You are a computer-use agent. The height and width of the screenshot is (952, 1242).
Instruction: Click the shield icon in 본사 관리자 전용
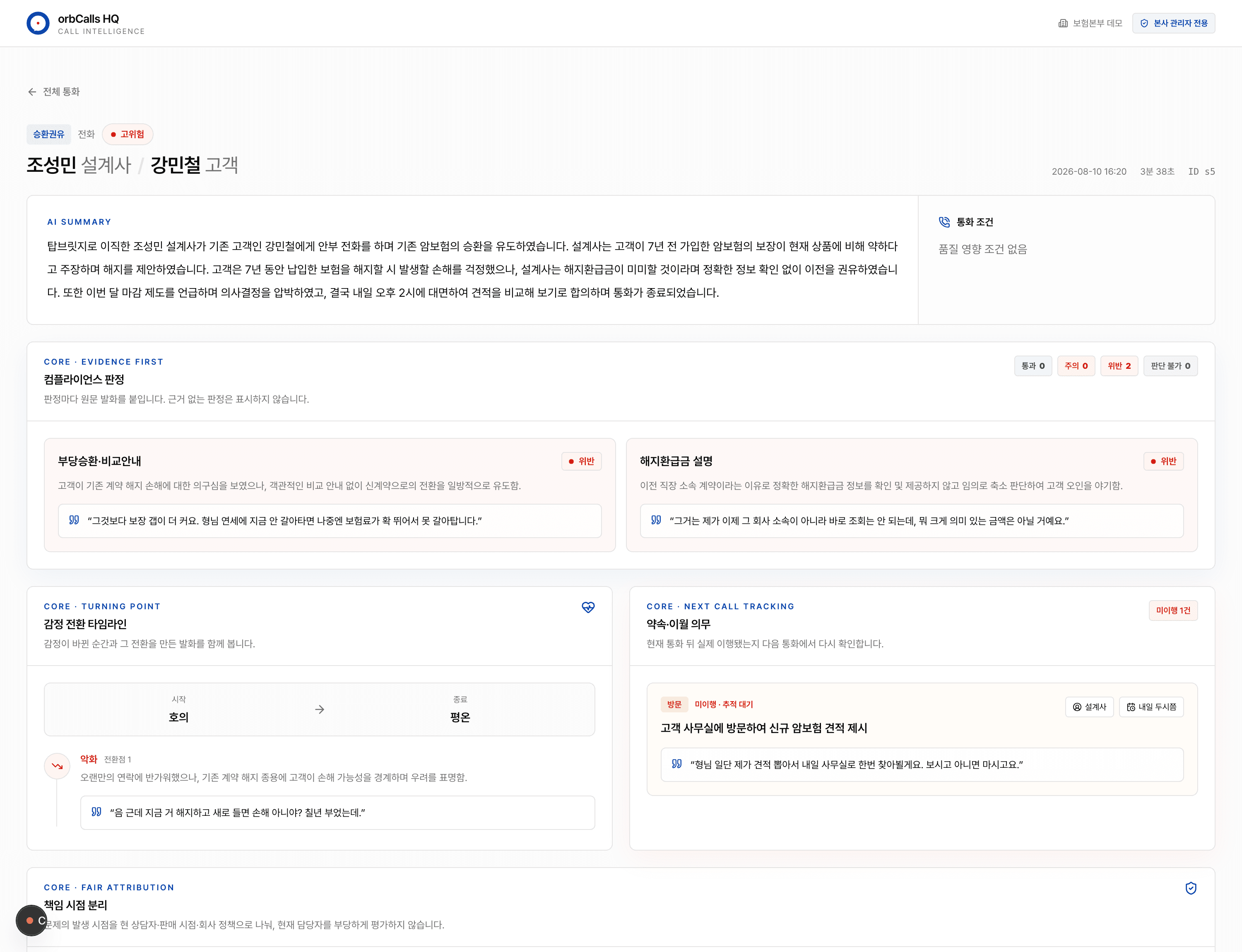pyautogui.click(x=1144, y=23)
